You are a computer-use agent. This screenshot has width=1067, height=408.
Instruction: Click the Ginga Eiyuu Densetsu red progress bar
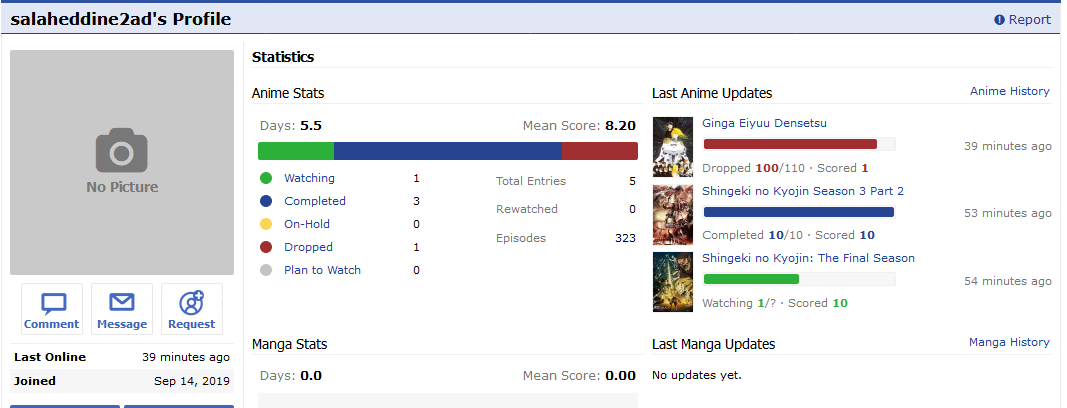(790, 144)
